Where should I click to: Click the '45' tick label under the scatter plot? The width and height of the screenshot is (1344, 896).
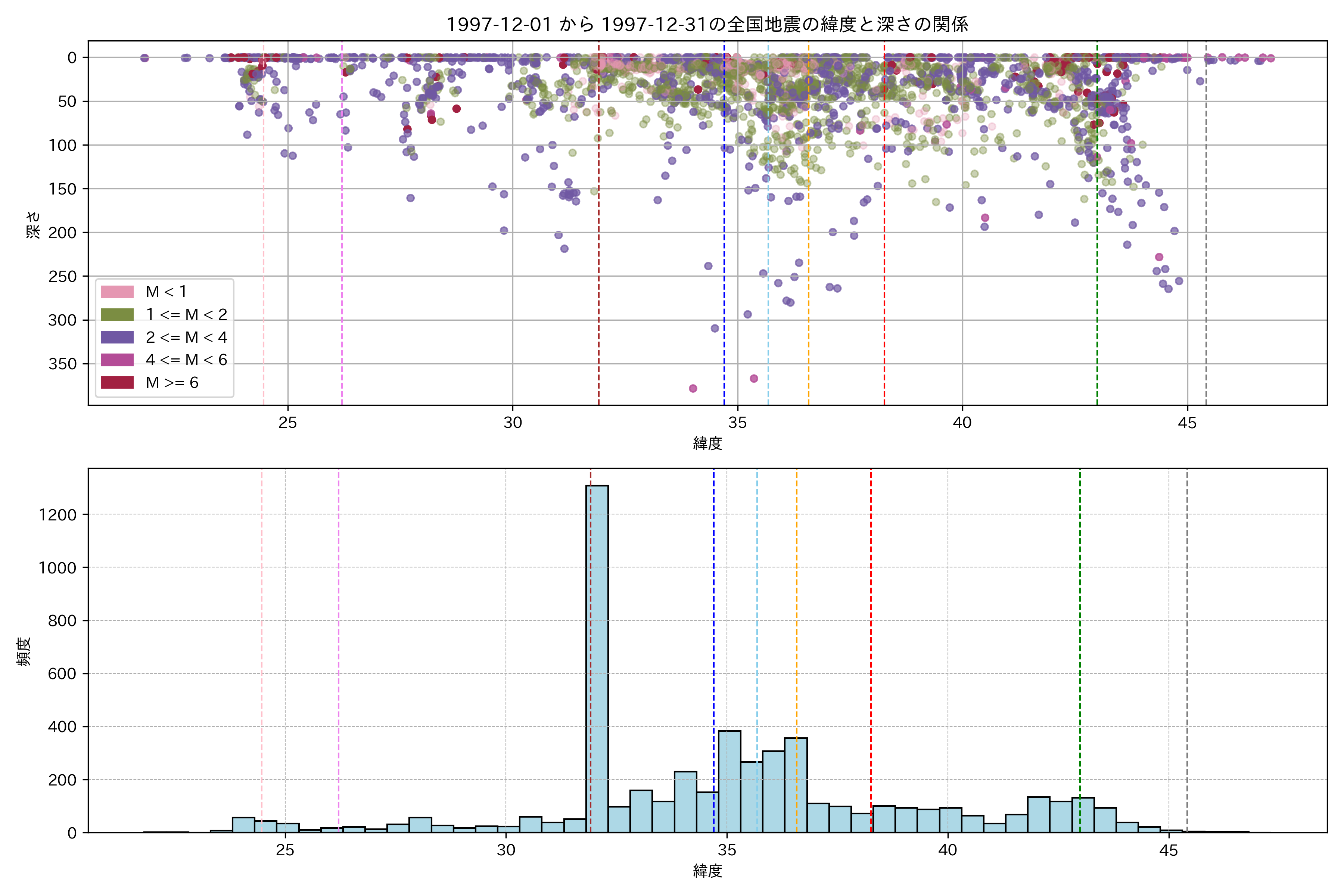tap(1187, 423)
